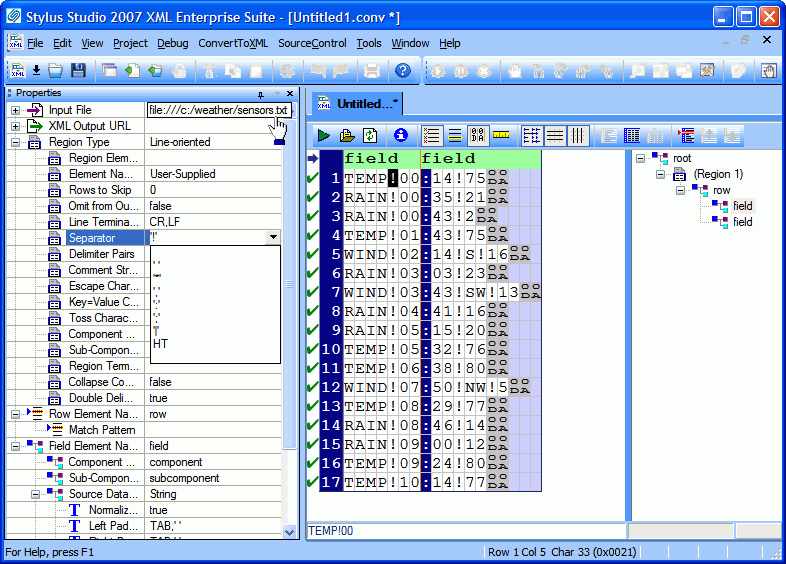
Task: Open the Help question mark icon
Action: [403, 71]
